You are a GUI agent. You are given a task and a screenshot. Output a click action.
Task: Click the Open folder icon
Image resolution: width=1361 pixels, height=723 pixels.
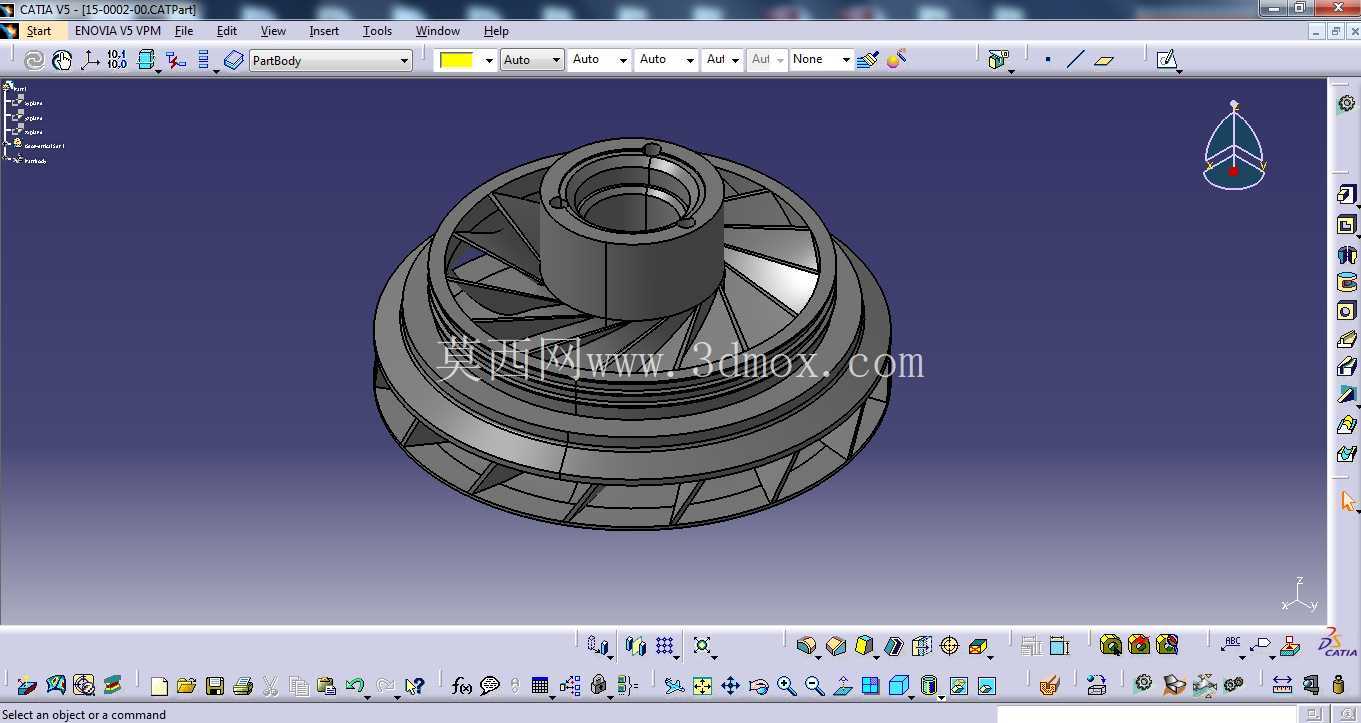[186, 686]
